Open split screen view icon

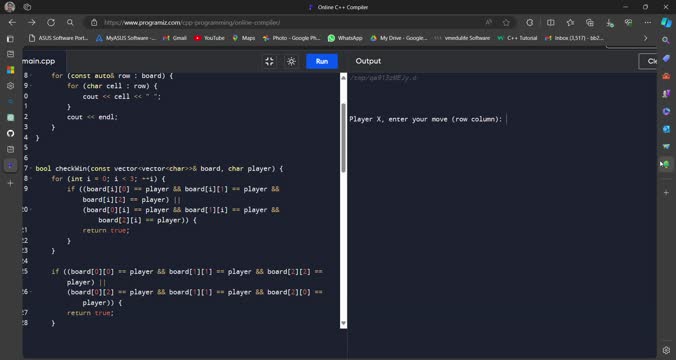coord(551,22)
